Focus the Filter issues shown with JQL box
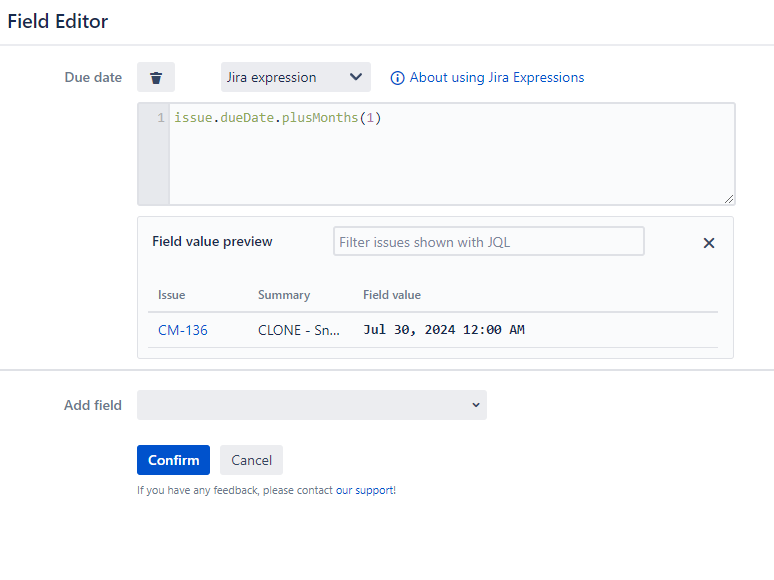 pyautogui.click(x=489, y=241)
